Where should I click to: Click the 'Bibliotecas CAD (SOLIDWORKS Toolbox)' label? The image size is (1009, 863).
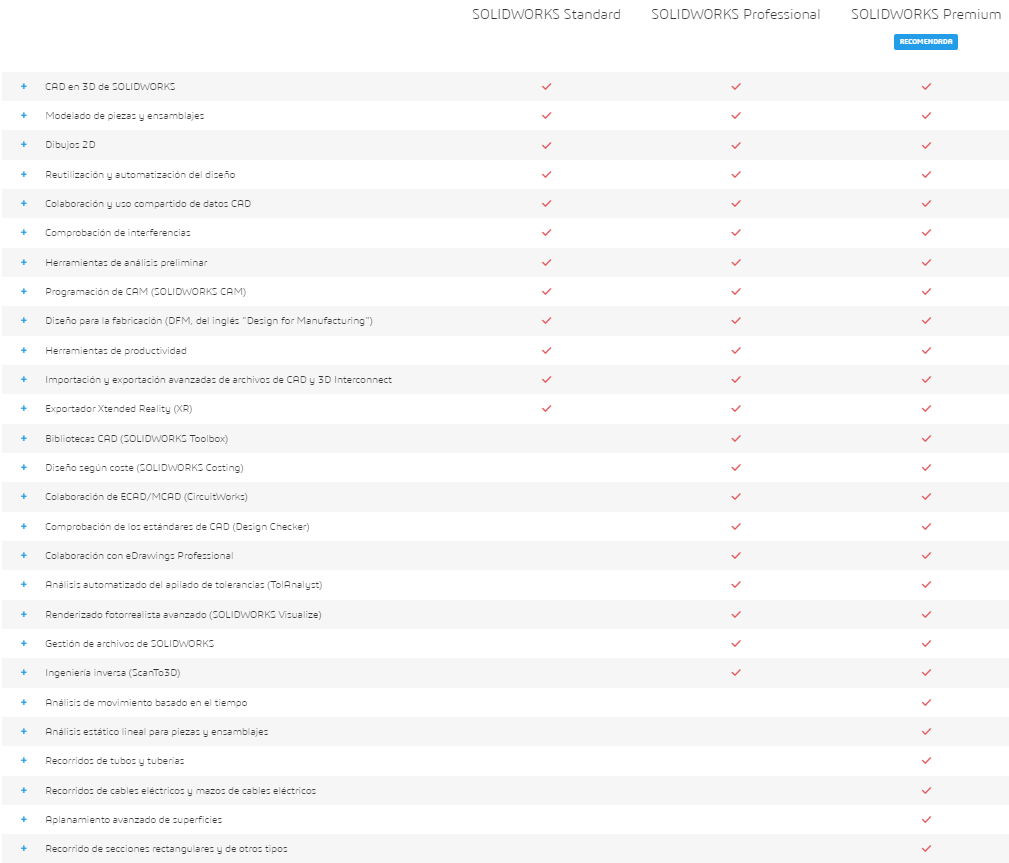136,438
